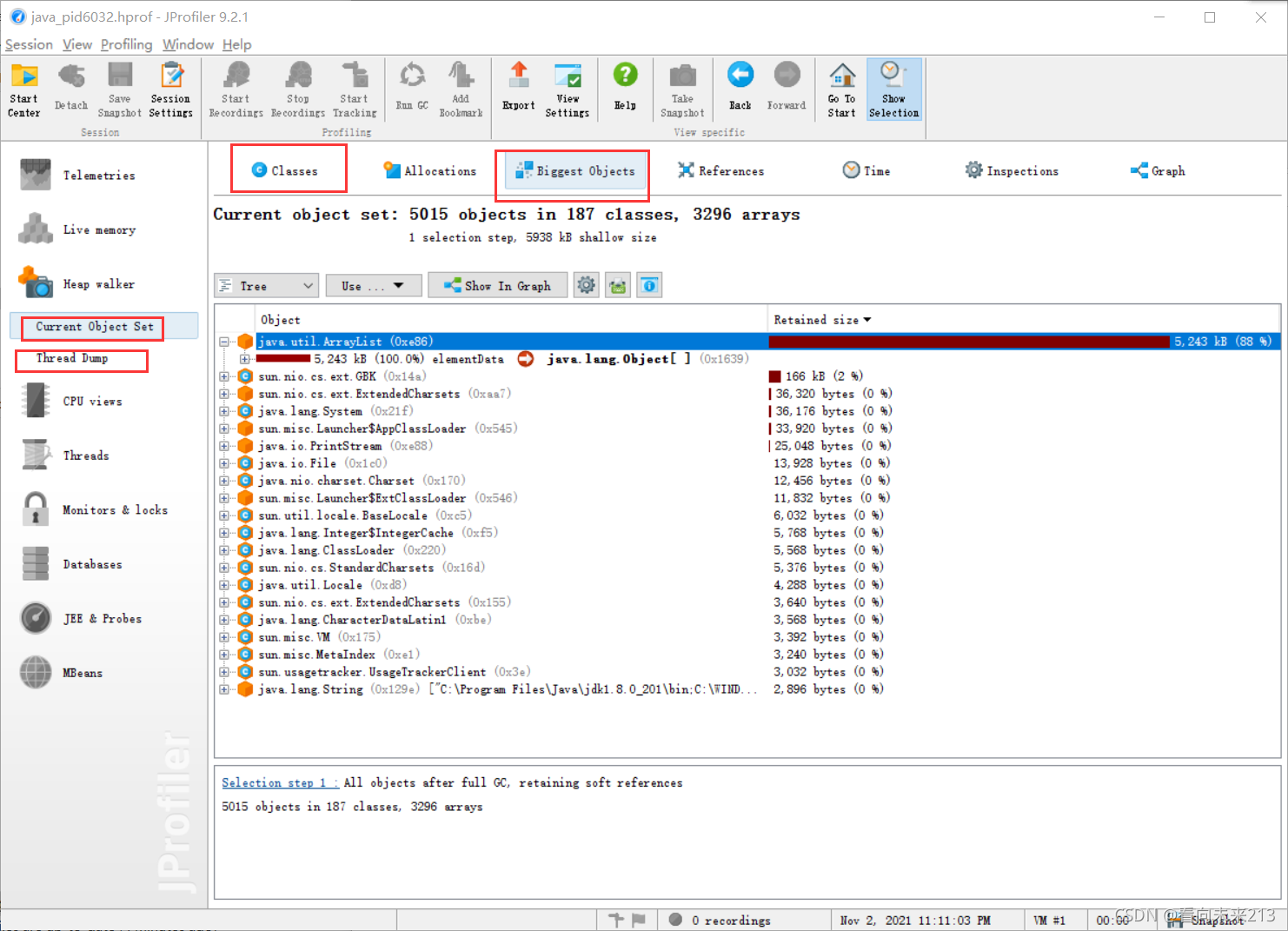Image resolution: width=1288 pixels, height=931 pixels.
Task: Select Thread Dump sidebar item
Action: point(72,358)
